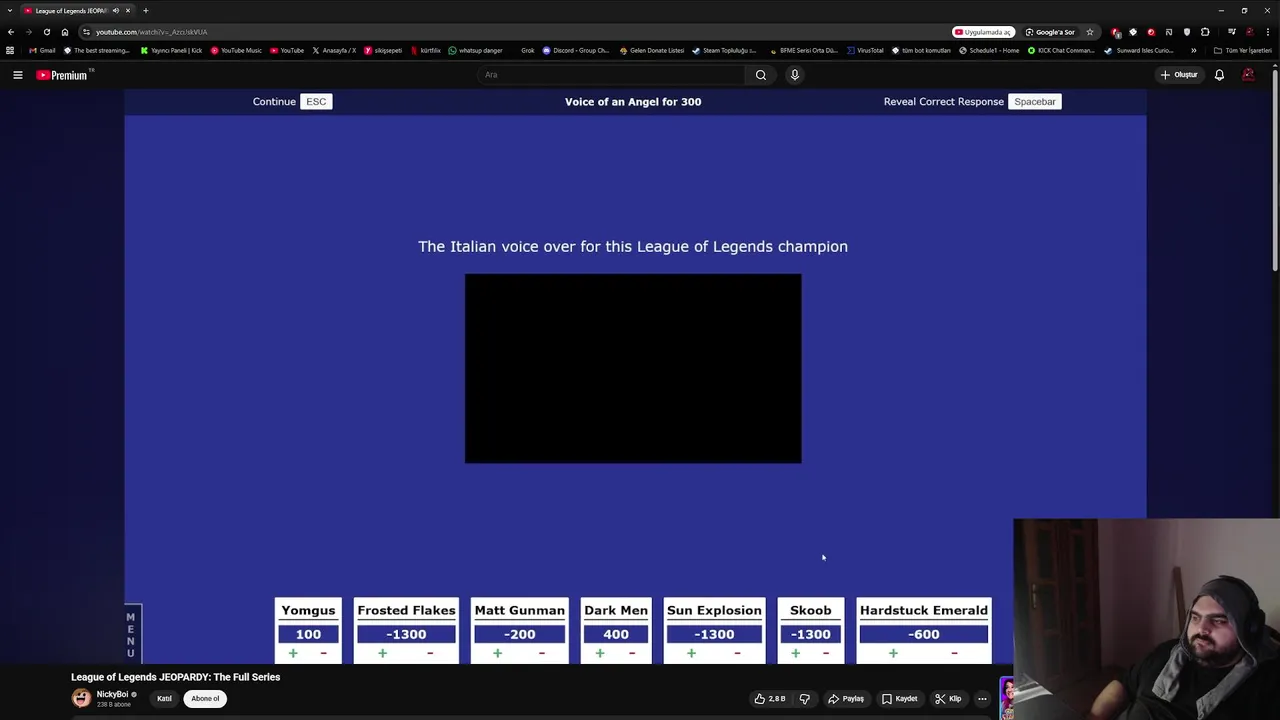1280x720 pixels.
Task: Subtract points from Dark Men
Action: coord(632,653)
